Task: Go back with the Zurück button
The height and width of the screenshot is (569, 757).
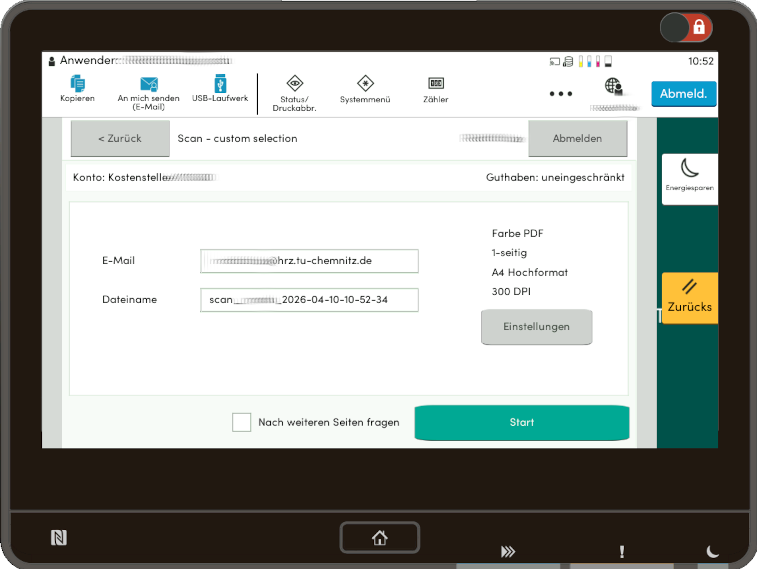Action: tap(120, 139)
